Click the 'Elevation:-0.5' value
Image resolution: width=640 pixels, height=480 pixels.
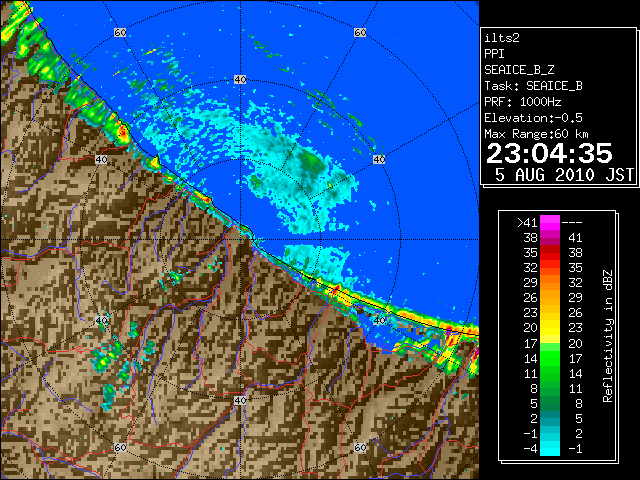click(533, 118)
